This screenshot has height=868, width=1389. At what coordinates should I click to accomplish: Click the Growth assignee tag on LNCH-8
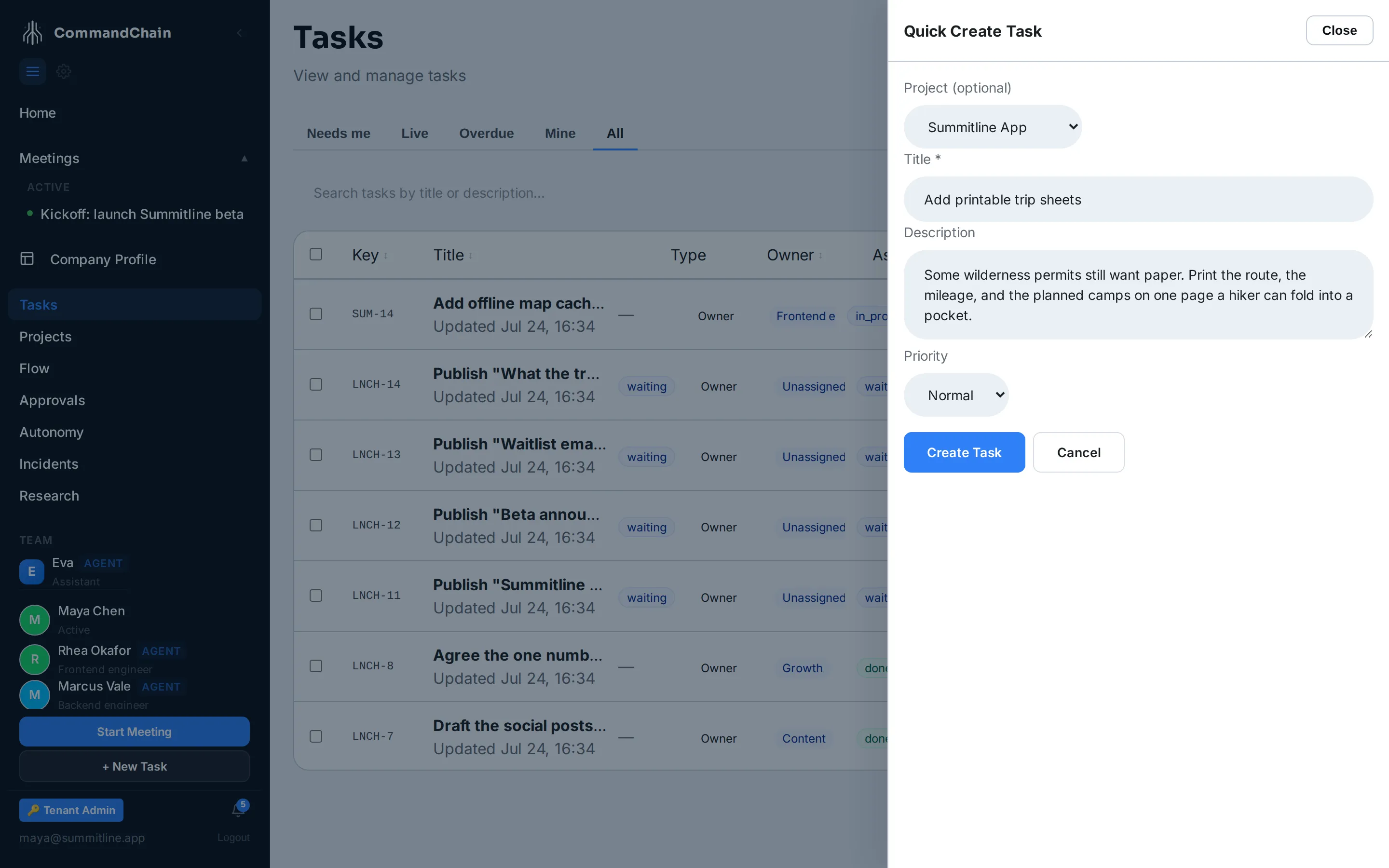click(x=802, y=668)
